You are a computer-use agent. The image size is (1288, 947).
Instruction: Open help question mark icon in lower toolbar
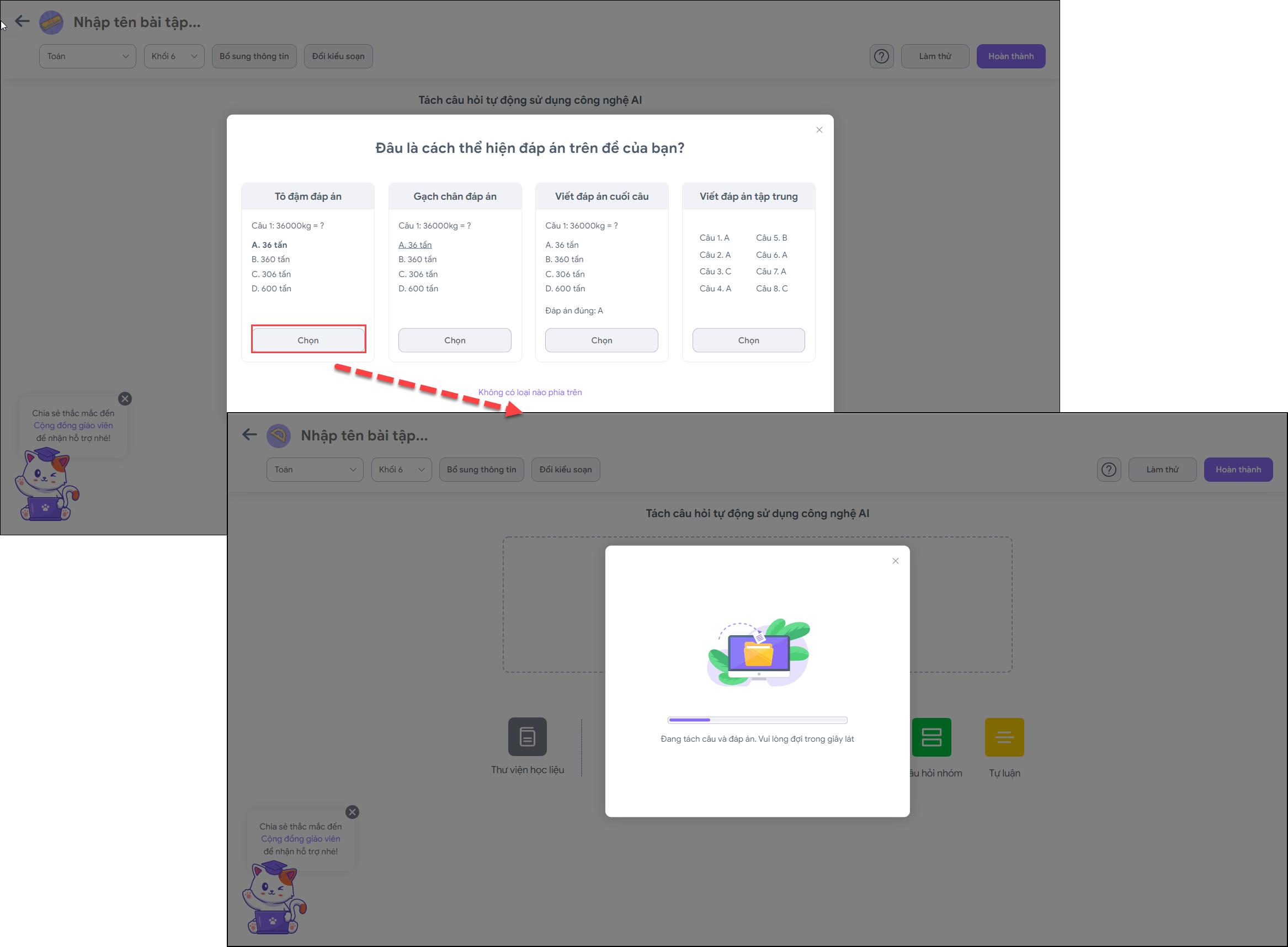coord(1109,470)
